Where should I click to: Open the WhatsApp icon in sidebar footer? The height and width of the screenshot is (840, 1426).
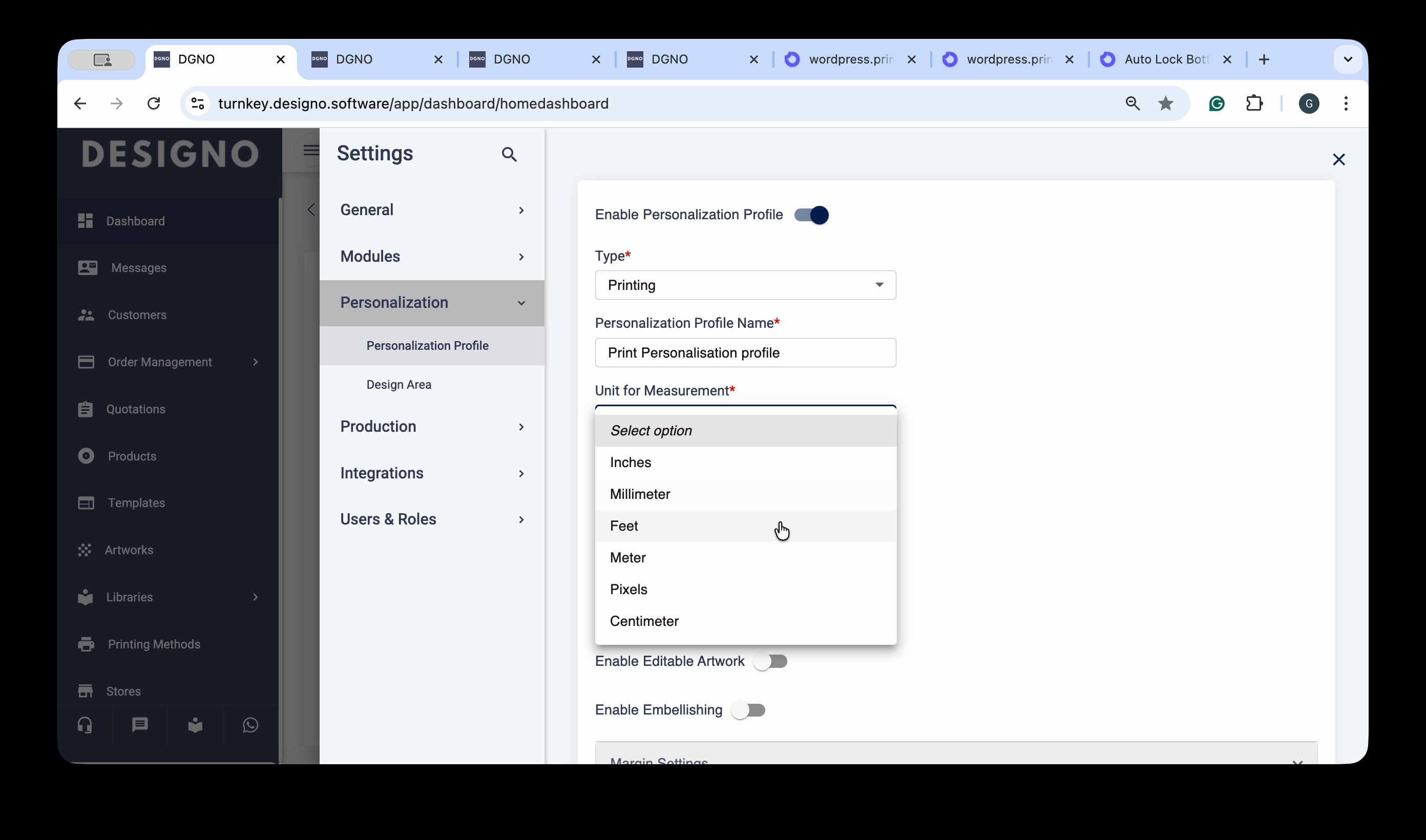coord(250,725)
